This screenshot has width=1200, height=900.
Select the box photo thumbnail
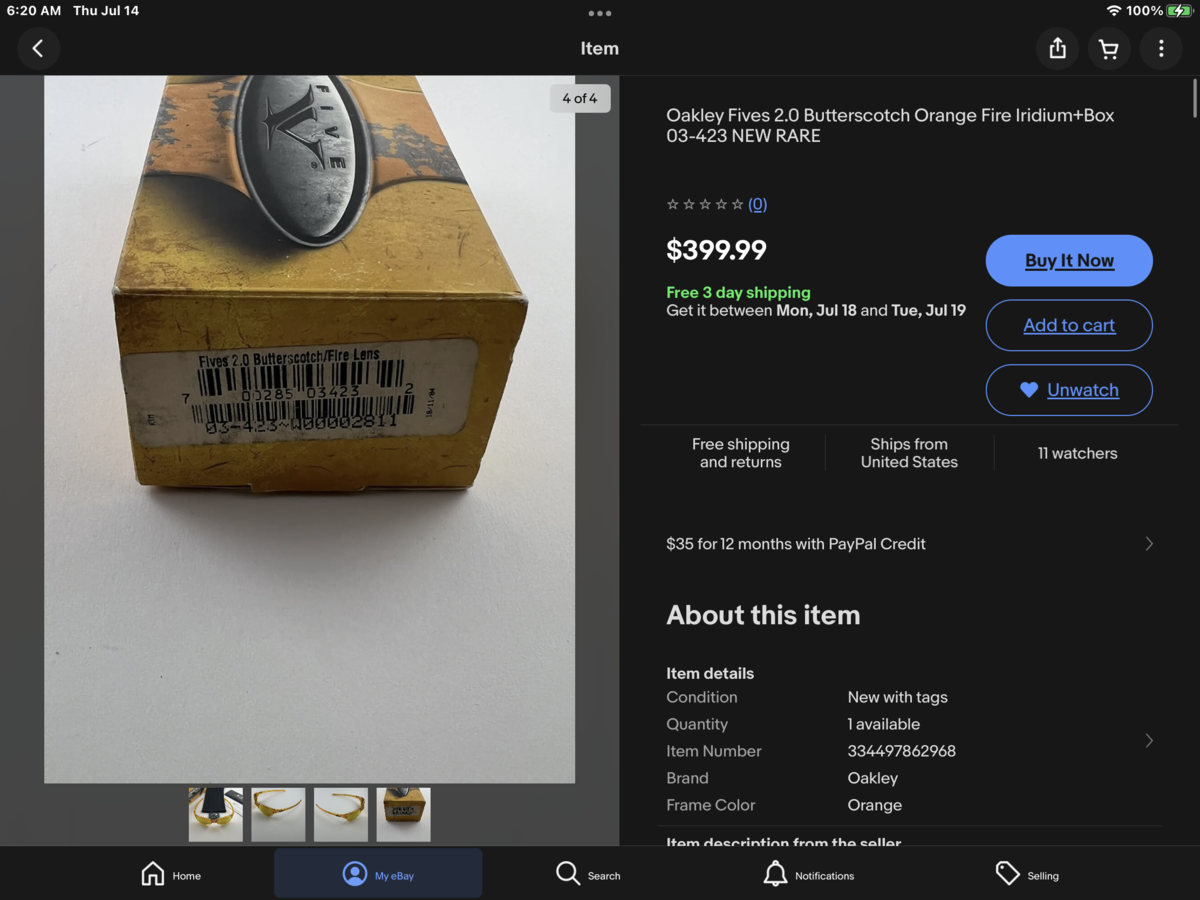(x=404, y=814)
